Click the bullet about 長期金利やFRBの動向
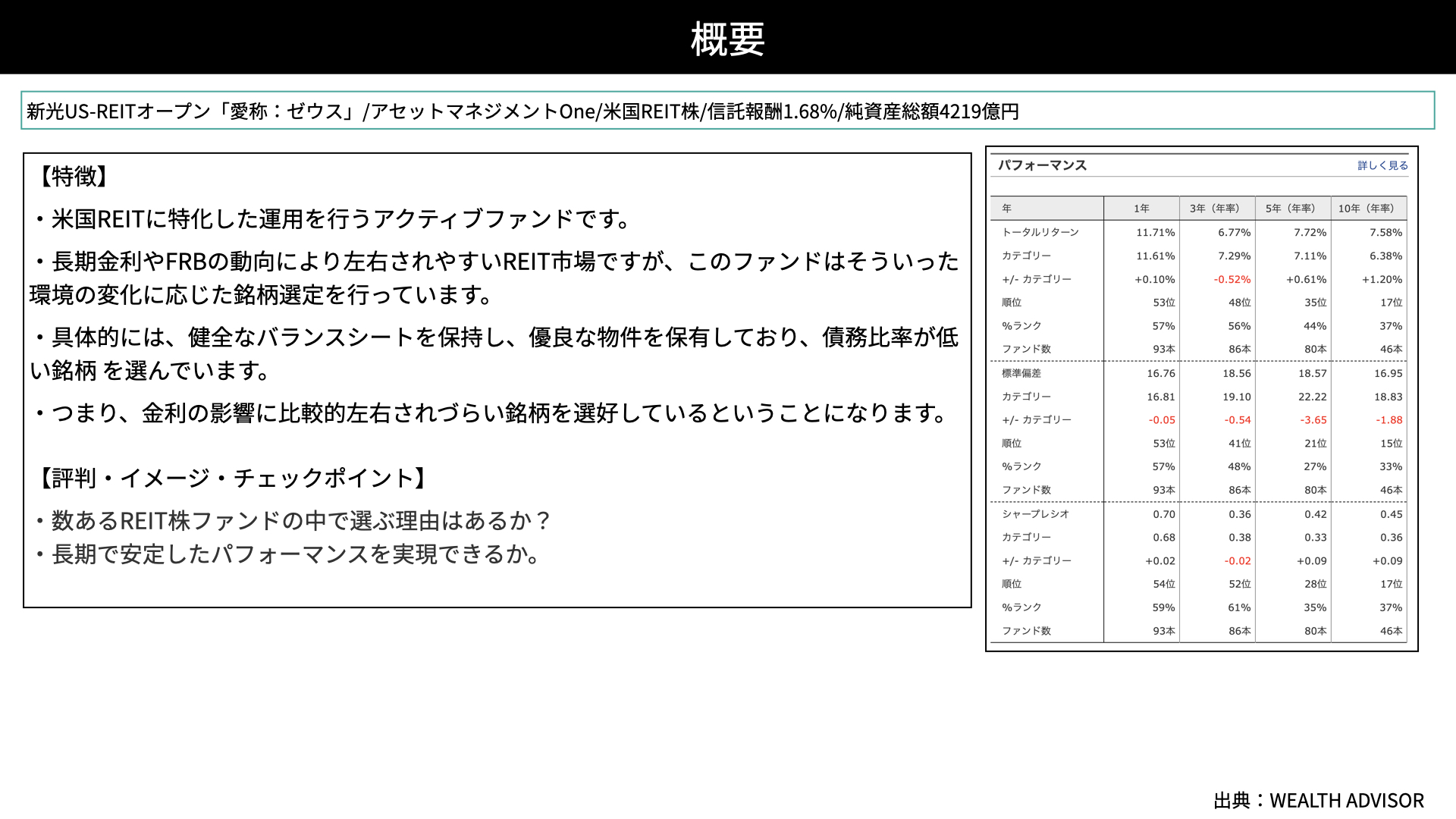Image resolution: width=1456 pixels, height=819 pixels. [x=494, y=278]
